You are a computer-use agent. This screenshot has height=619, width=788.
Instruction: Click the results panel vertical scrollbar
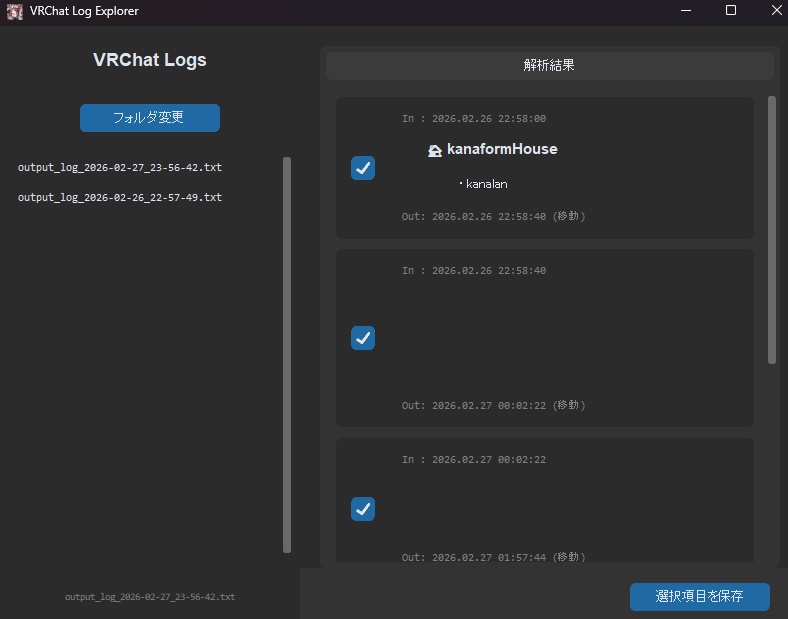(x=772, y=230)
